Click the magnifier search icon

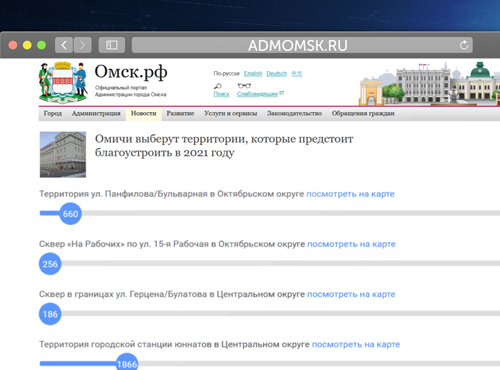(x=218, y=86)
